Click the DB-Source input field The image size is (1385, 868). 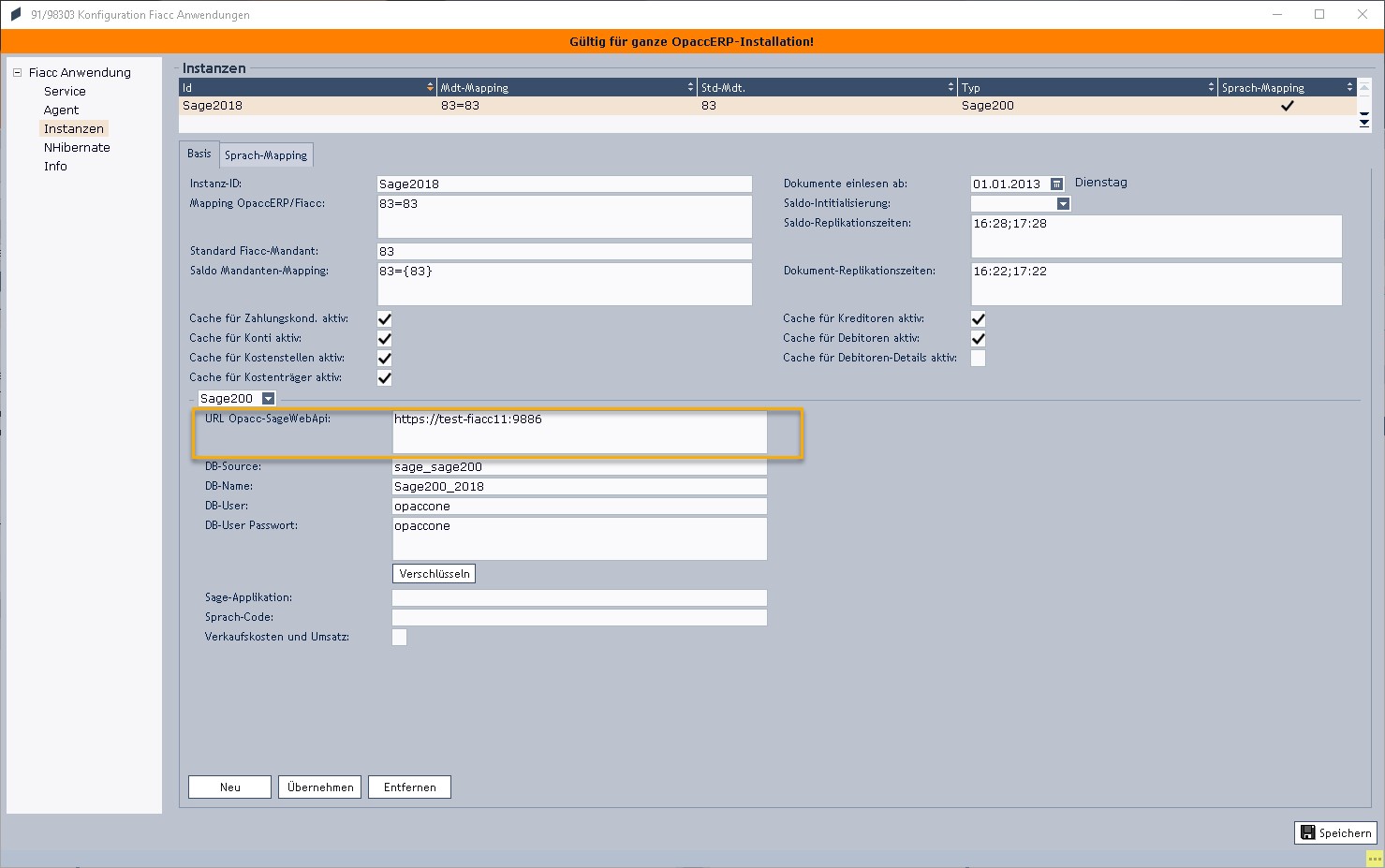[580, 467]
